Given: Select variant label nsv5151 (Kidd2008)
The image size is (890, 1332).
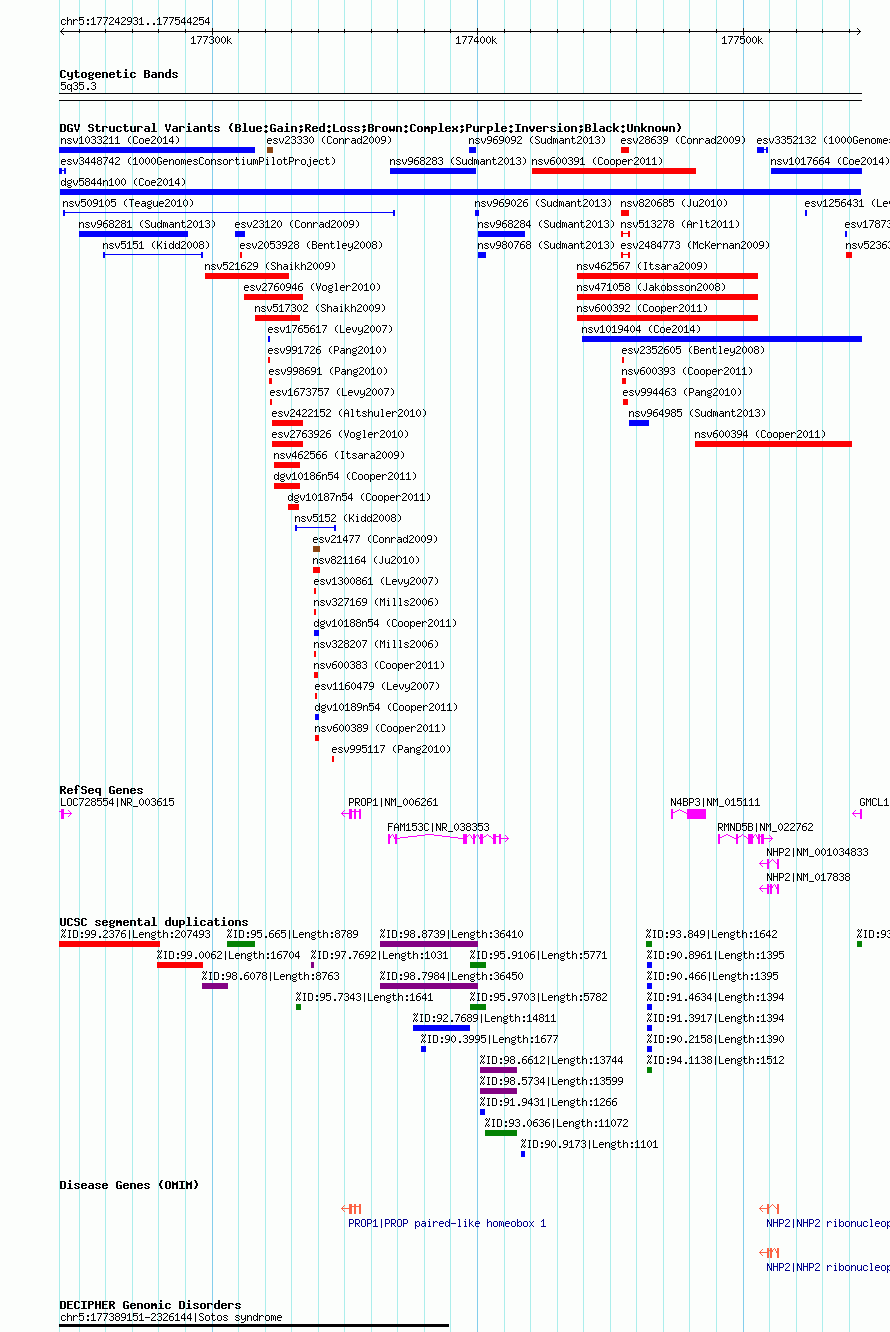Looking at the screenshot, I should point(156,245).
